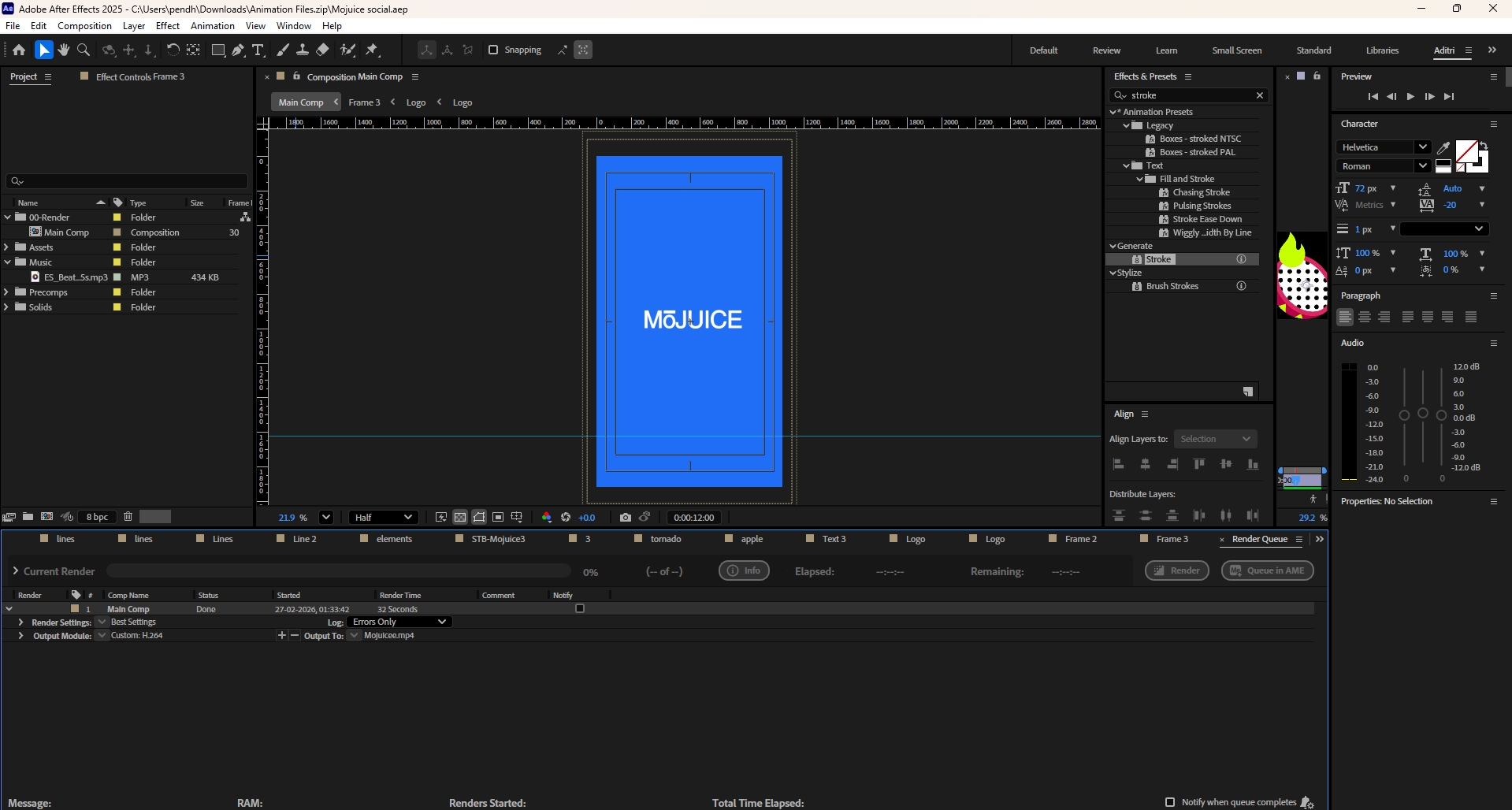Click the Render button
This screenshot has width=1512, height=810.
click(1177, 570)
